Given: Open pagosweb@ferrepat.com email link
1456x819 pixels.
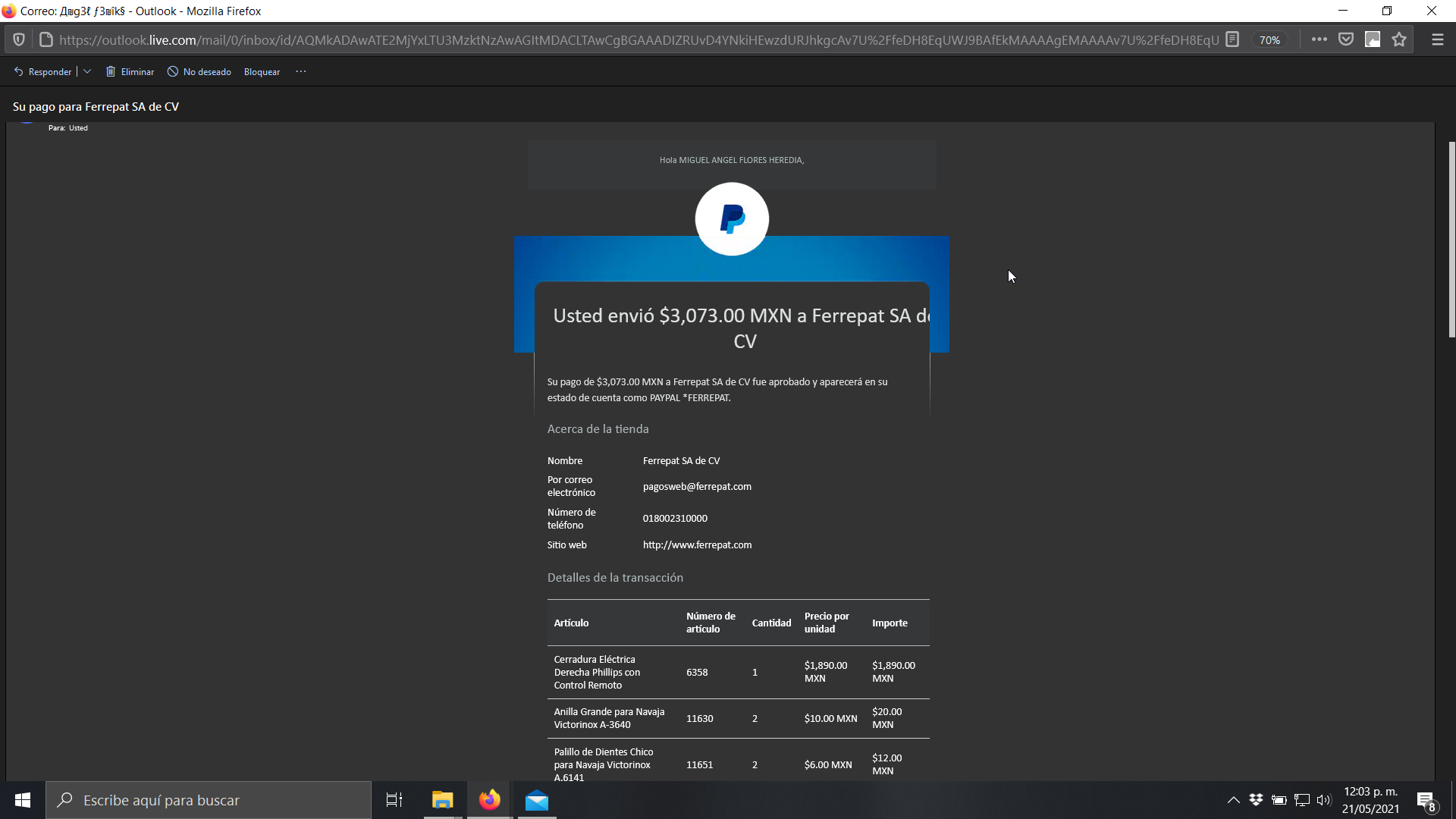Looking at the screenshot, I should [697, 487].
